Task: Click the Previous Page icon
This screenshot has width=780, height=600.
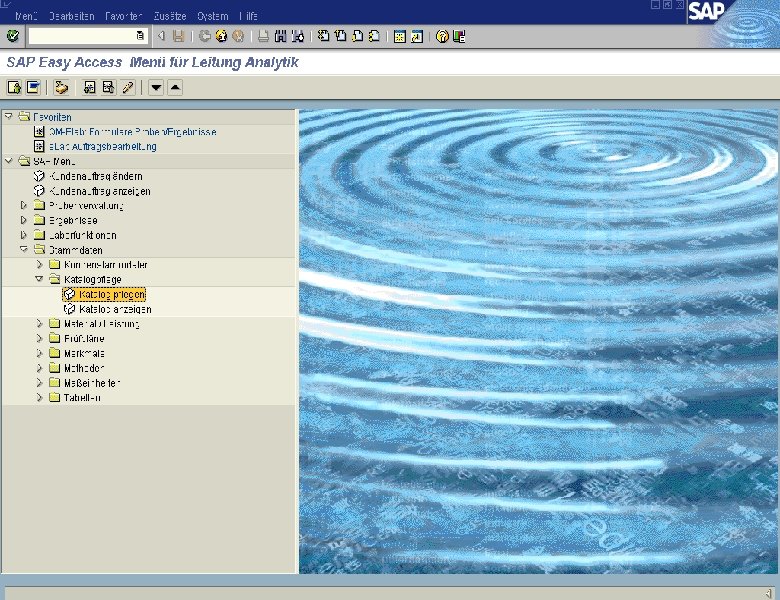Action: [x=340, y=36]
